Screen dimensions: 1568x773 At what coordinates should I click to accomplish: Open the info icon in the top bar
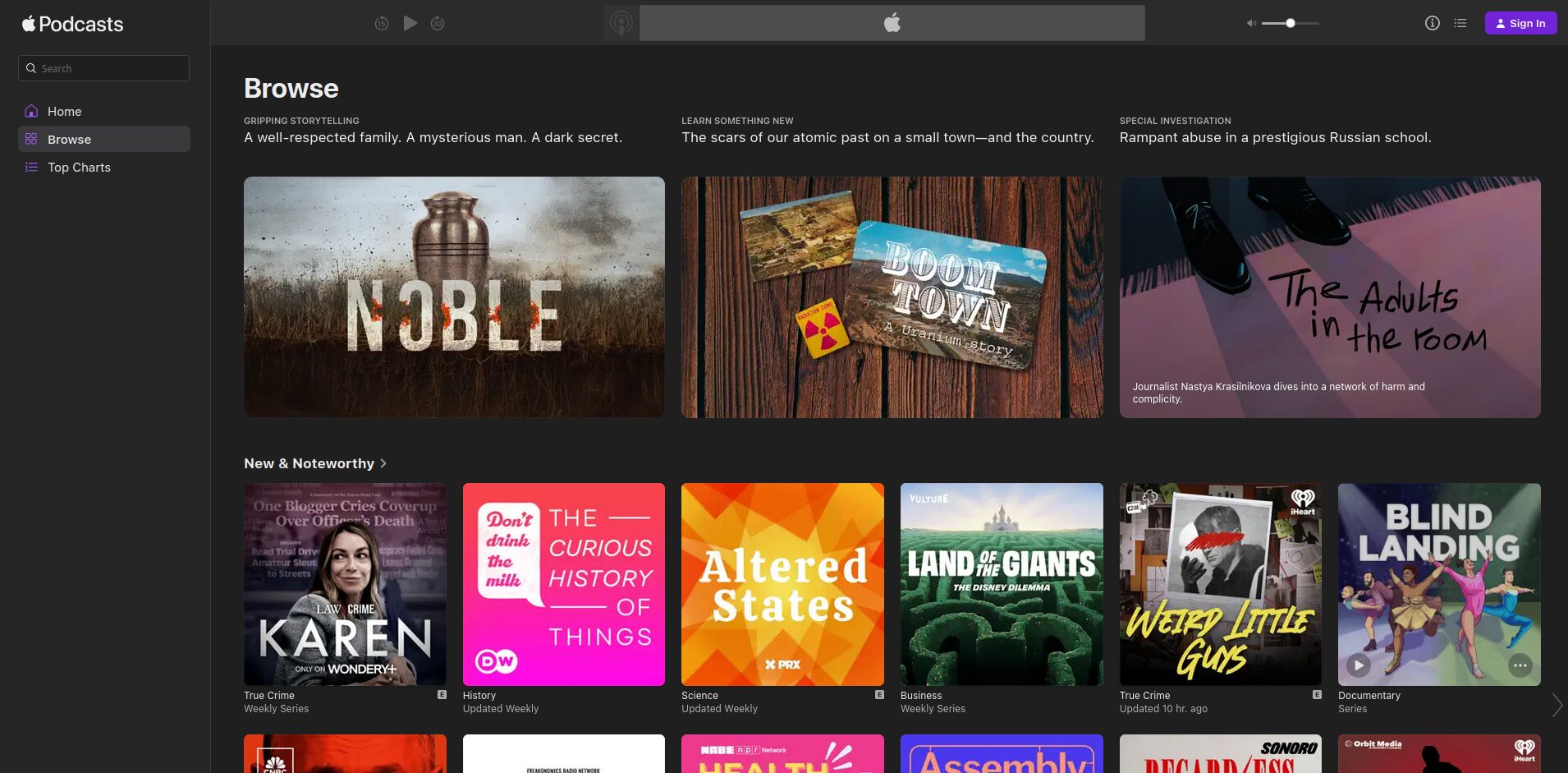pyautogui.click(x=1432, y=23)
